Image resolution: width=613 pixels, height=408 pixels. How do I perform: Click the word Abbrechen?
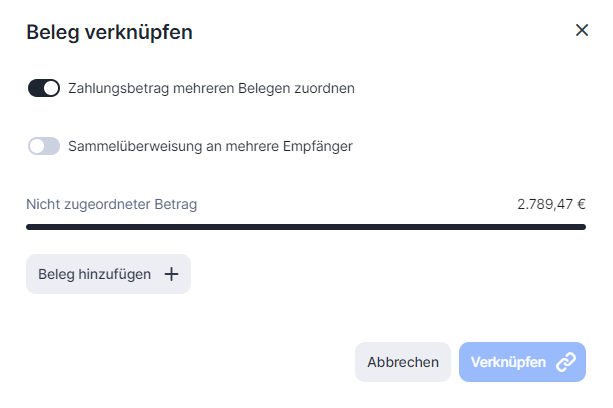pyautogui.click(x=403, y=362)
